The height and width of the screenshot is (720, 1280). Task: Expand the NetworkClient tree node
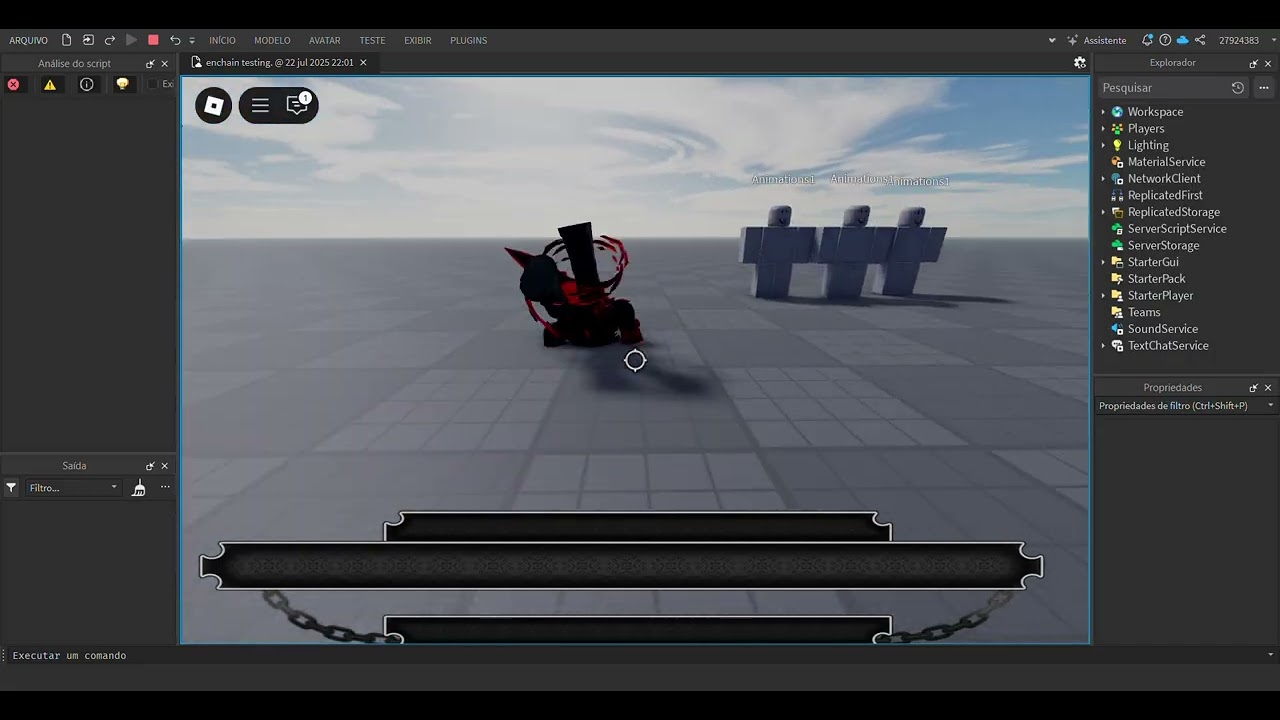[x=1103, y=179]
